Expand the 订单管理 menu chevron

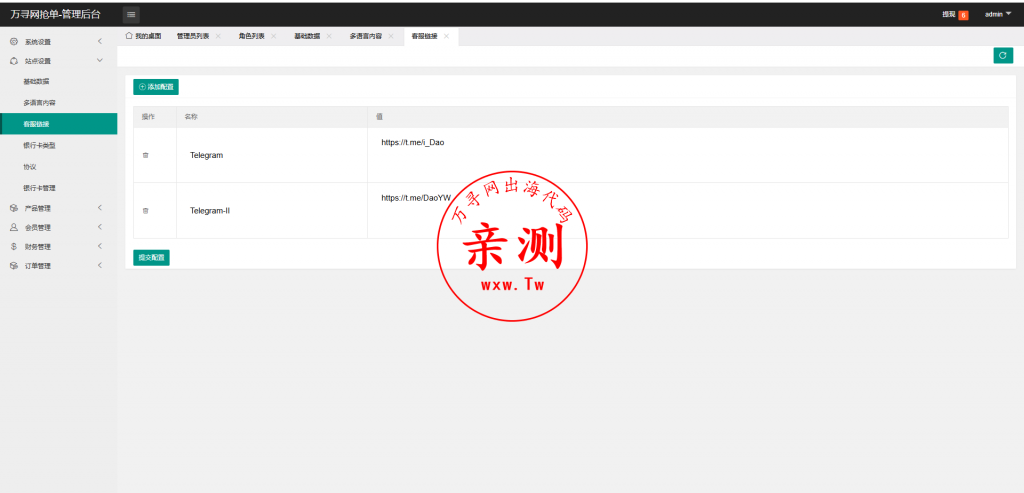[99, 266]
